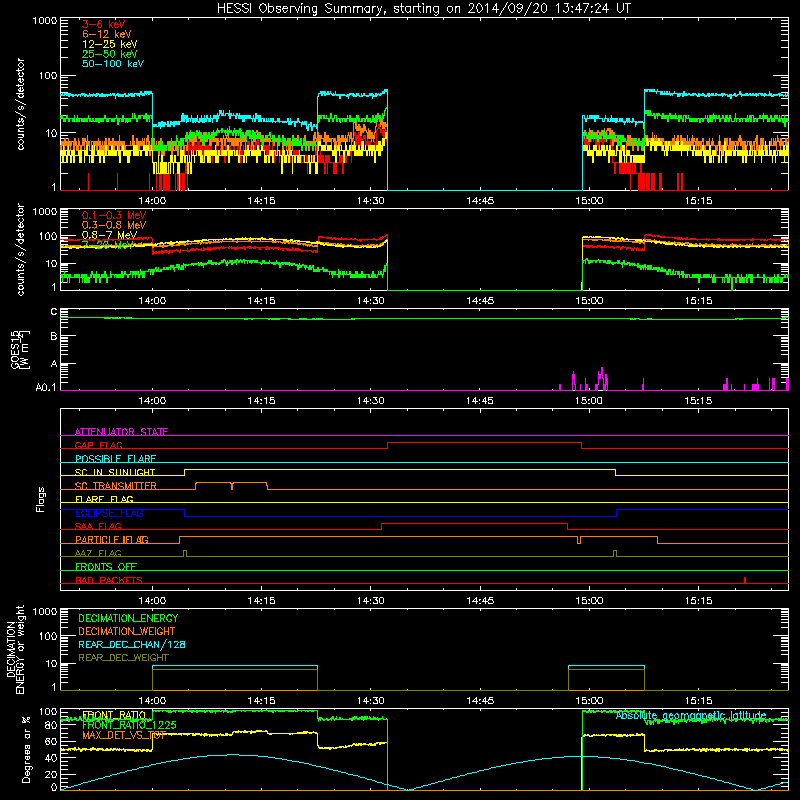Click the Degrees or % axis label
The image size is (800, 800).
(26, 749)
